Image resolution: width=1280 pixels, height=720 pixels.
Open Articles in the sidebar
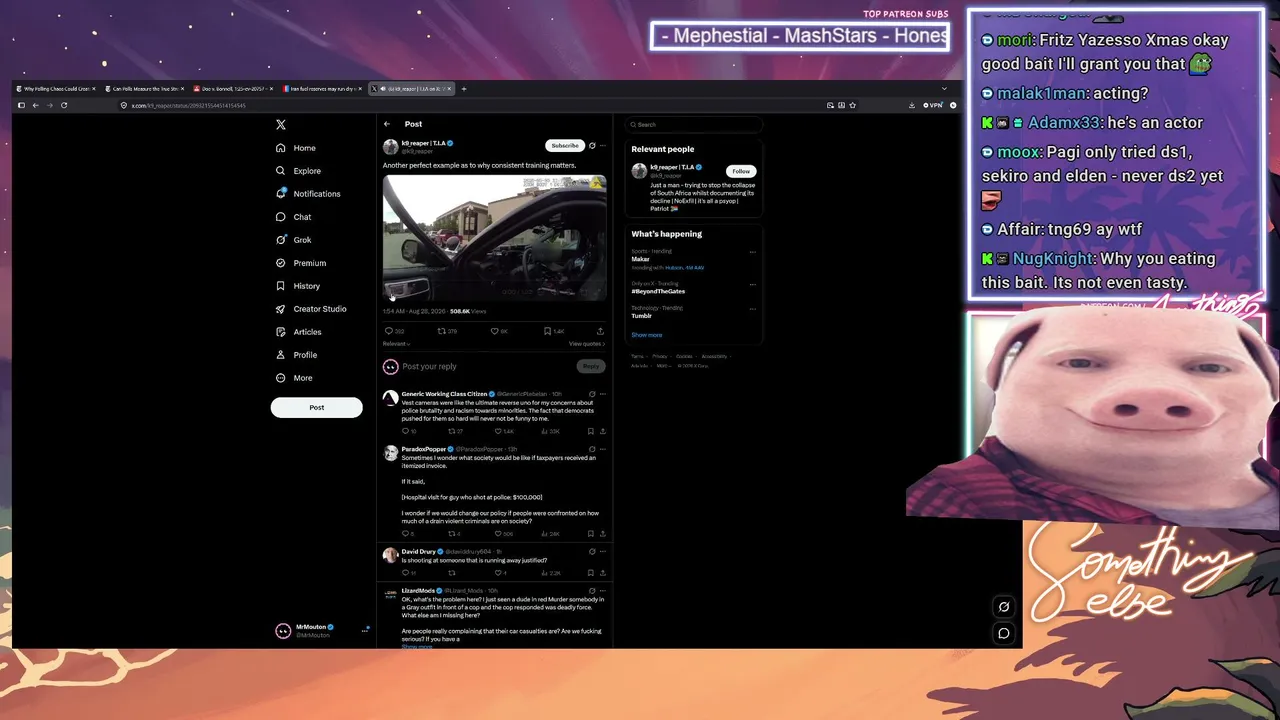[x=298, y=332]
